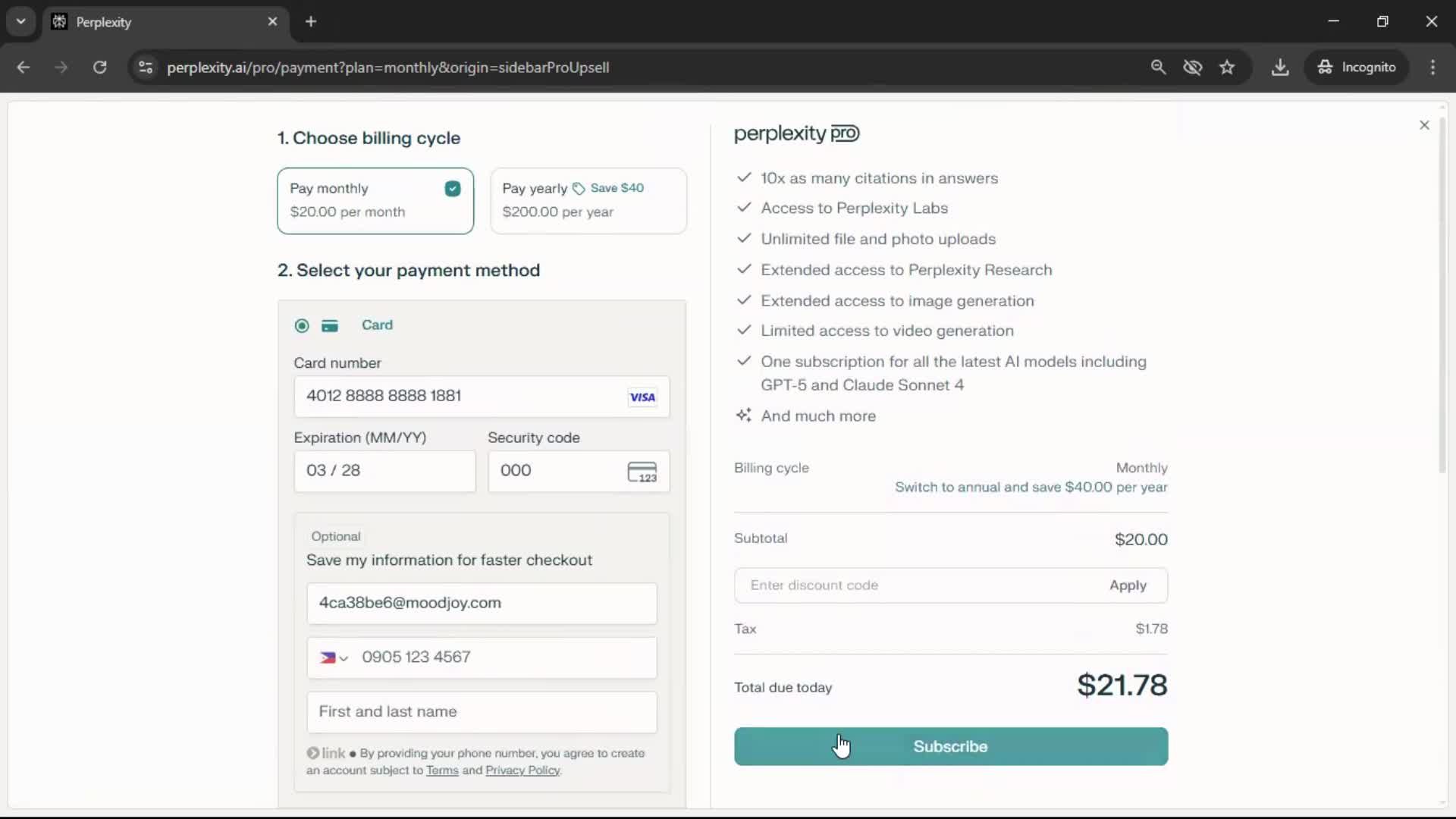Select the Pay yearly billing option
The height and width of the screenshot is (819, 1456).
[588, 201]
